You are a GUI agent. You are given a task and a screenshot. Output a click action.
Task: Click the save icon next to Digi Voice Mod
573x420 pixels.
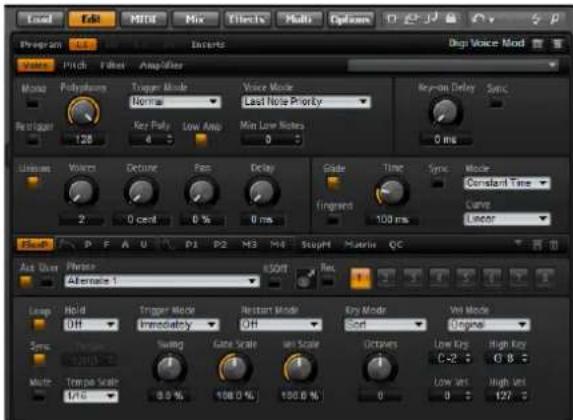pyautogui.click(x=537, y=44)
